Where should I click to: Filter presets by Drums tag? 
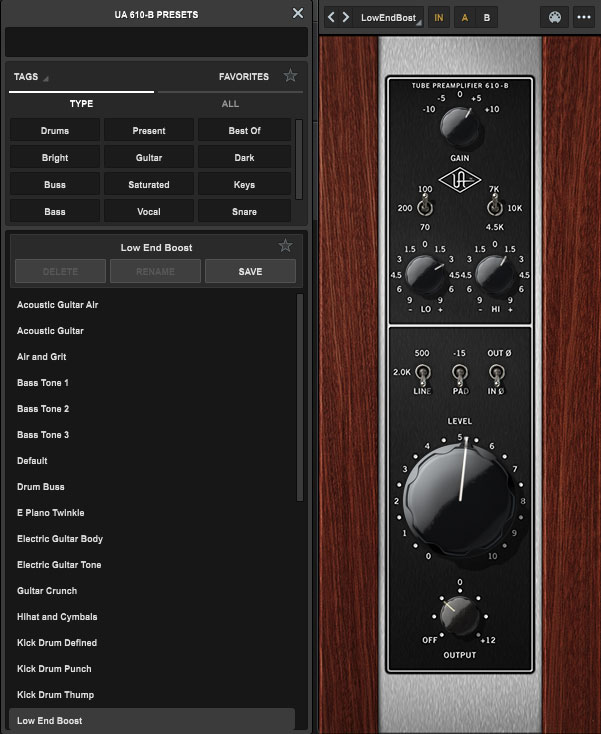pyautogui.click(x=55, y=131)
